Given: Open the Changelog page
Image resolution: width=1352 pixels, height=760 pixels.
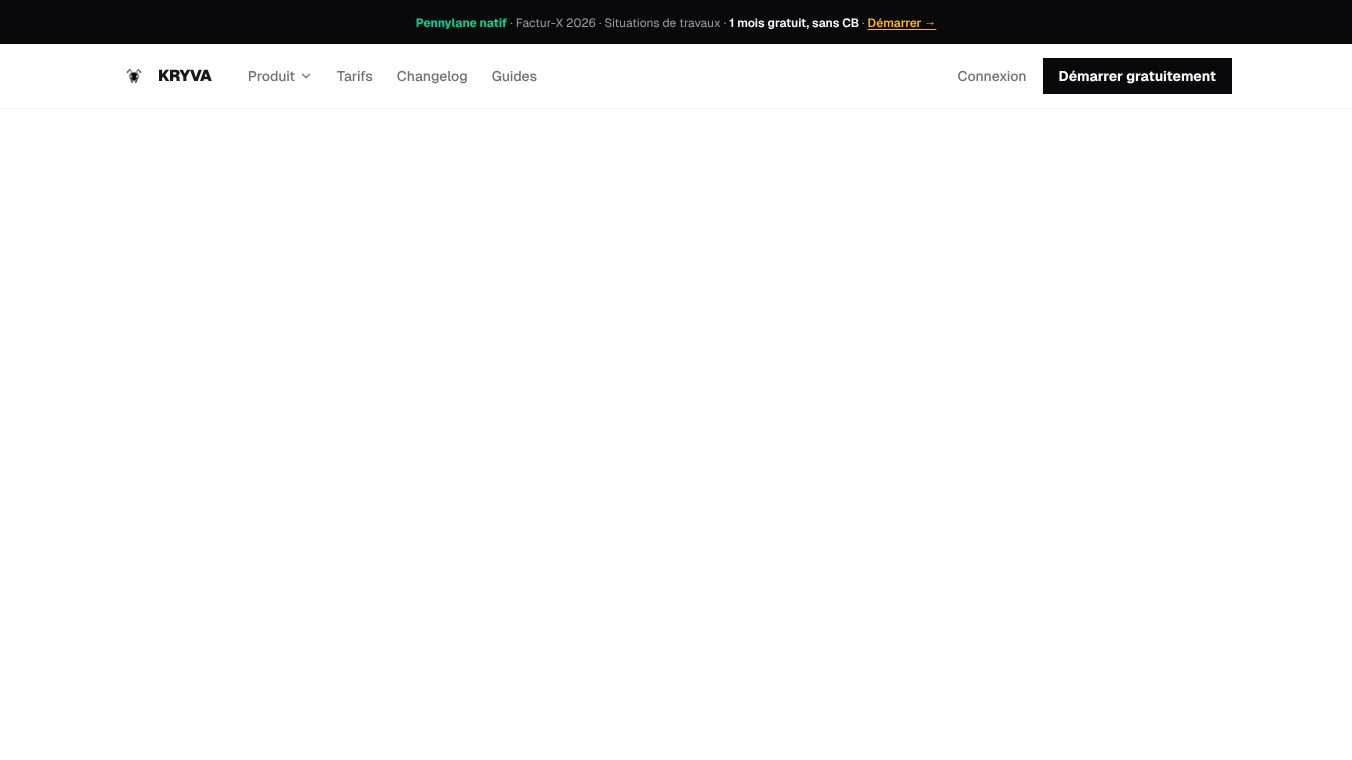Looking at the screenshot, I should [432, 76].
